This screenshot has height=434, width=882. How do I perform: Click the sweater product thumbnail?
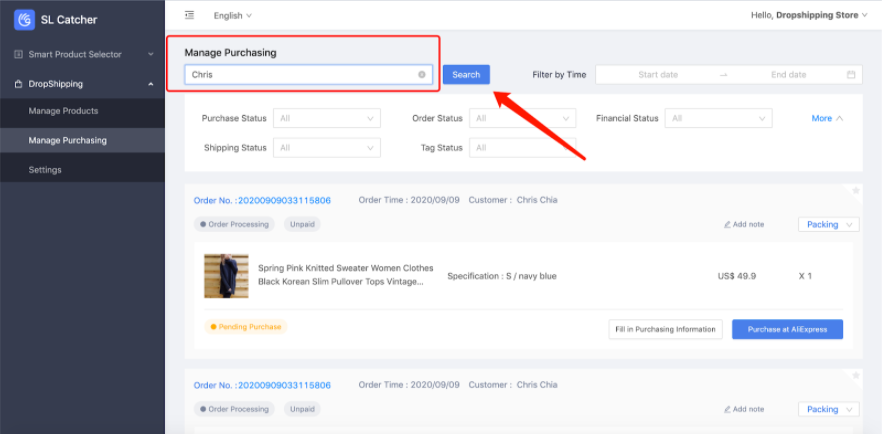(x=226, y=276)
